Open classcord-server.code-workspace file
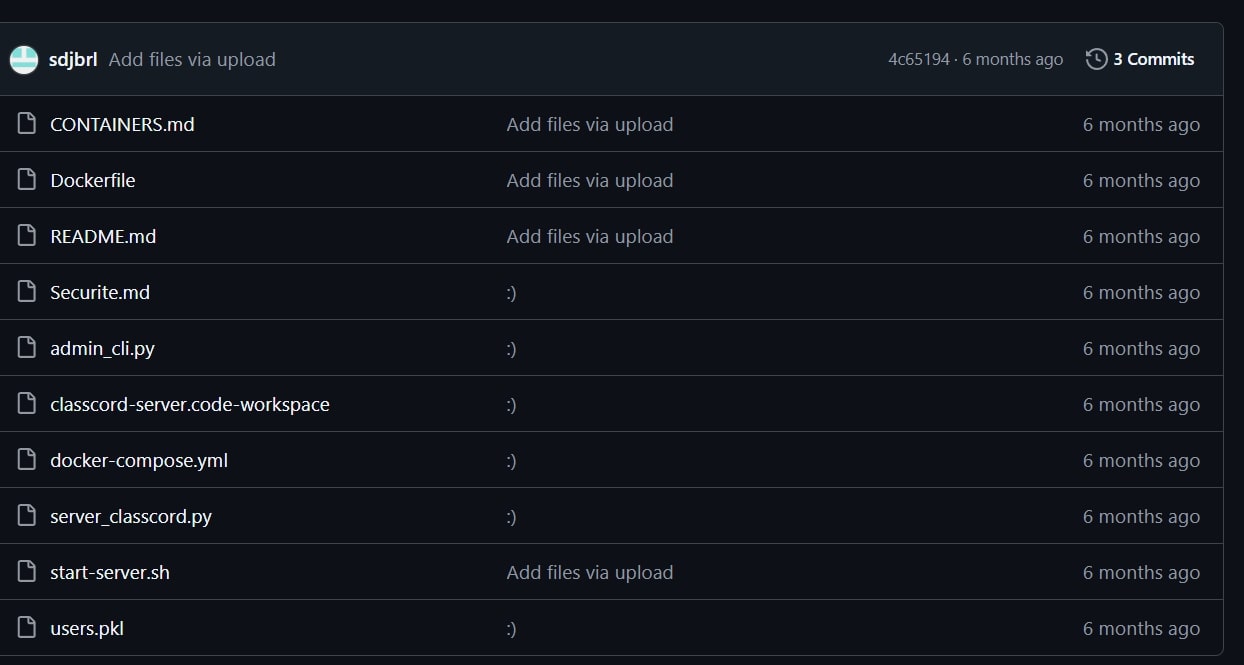Image resolution: width=1244 pixels, height=665 pixels. point(190,404)
